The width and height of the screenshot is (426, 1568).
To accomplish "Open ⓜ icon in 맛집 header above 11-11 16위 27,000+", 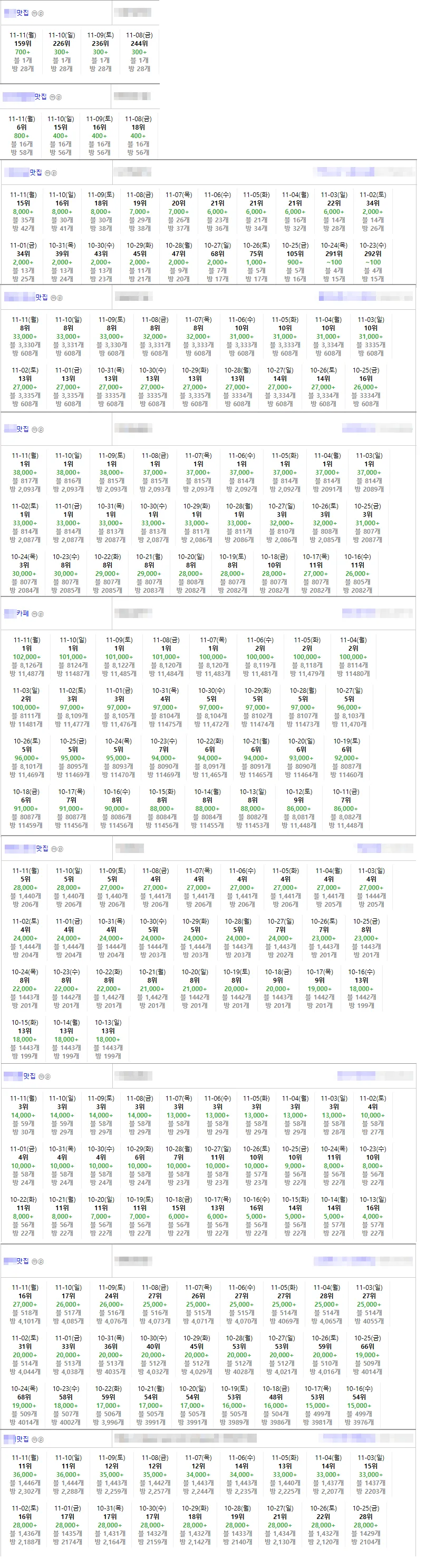I will tap(34, 1261).
